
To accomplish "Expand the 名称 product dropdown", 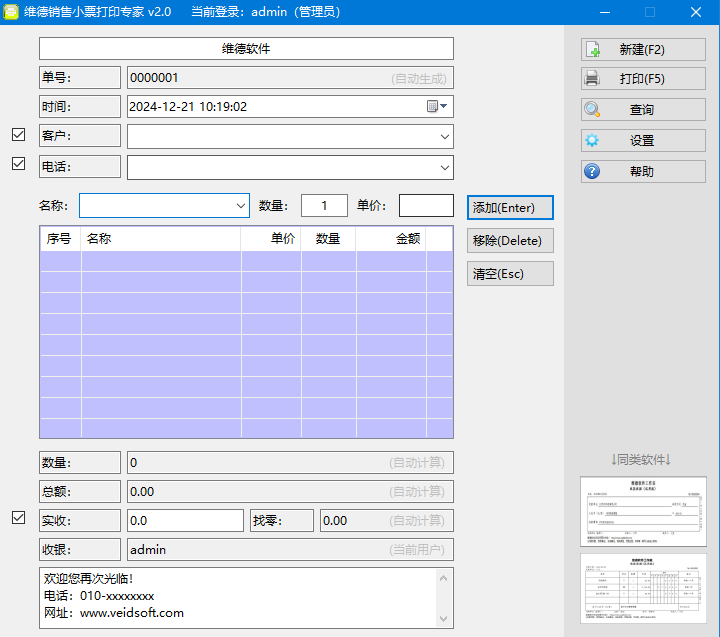I will [240, 205].
